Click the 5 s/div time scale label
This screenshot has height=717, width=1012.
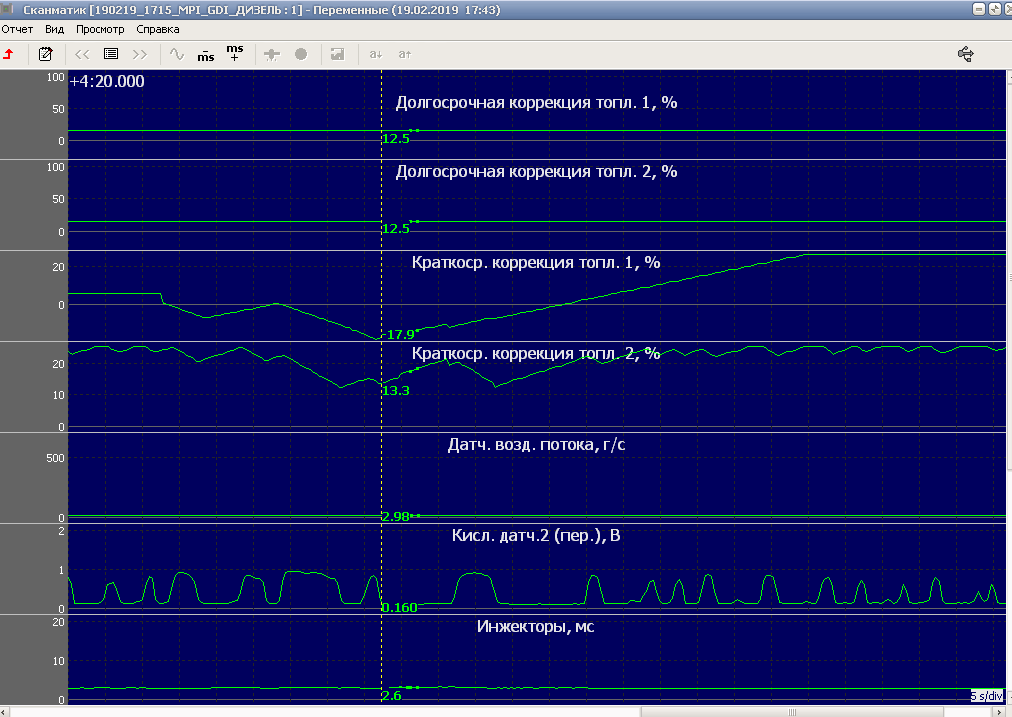(x=986, y=695)
